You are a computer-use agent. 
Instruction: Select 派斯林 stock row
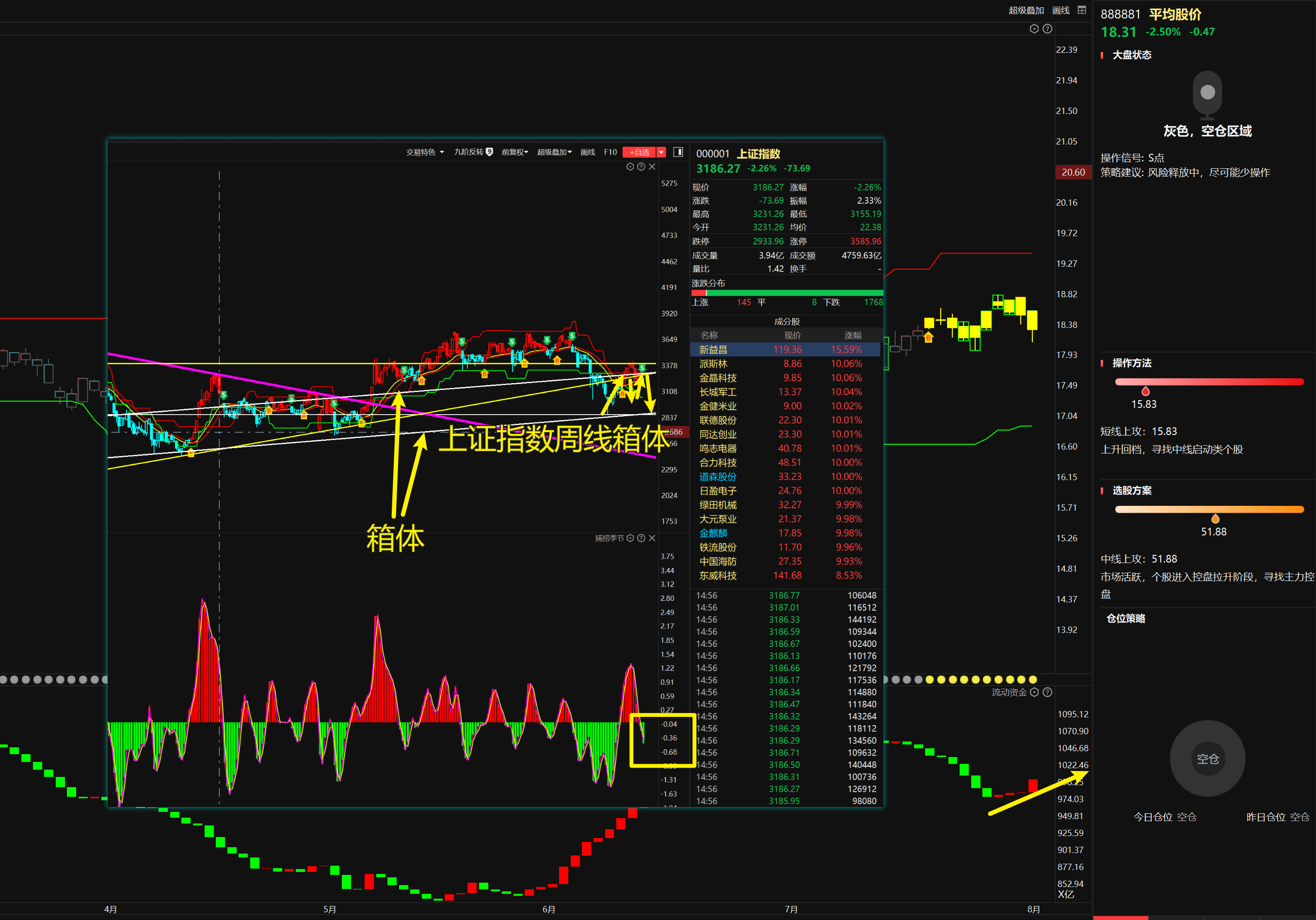785,364
